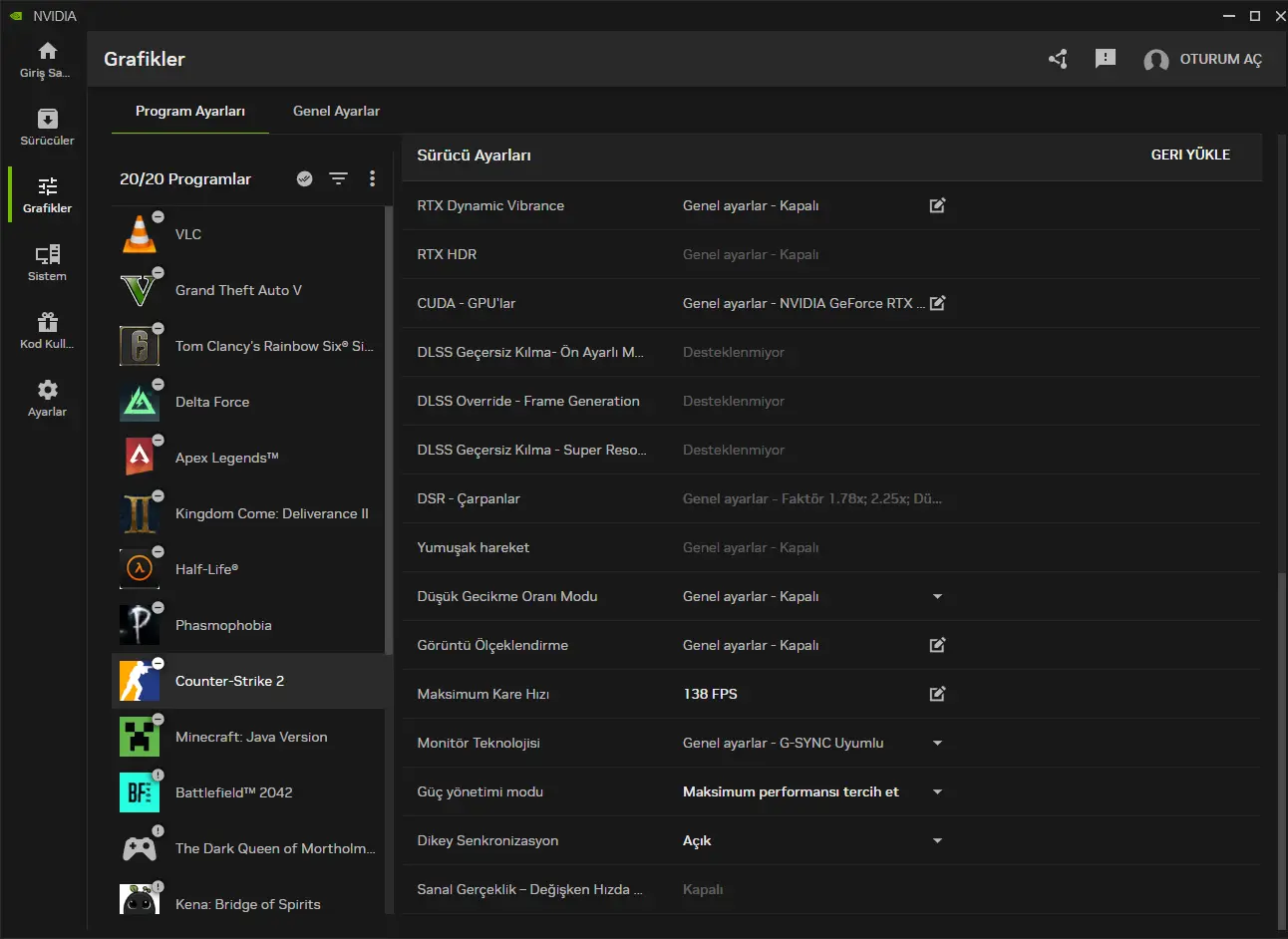Click the minus badge on Counter-Strike 2

pyautogui.click(x=158, y=663)
